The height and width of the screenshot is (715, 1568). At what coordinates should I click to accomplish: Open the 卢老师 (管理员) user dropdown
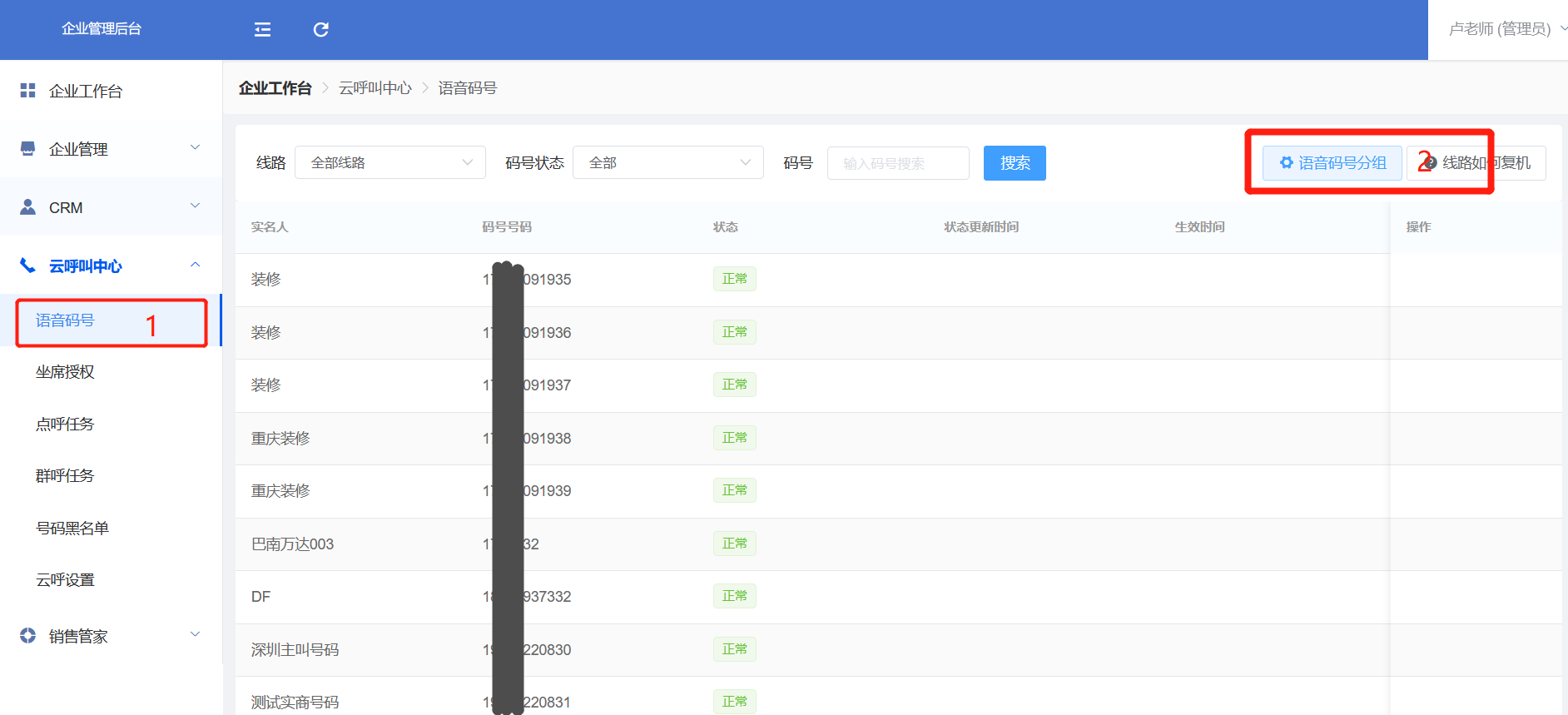(1506, 29)
